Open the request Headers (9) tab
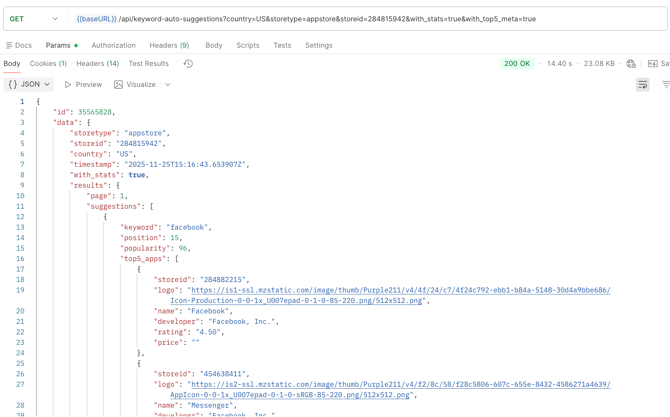This screenshot has width=670, height=417. coord(169,45)
